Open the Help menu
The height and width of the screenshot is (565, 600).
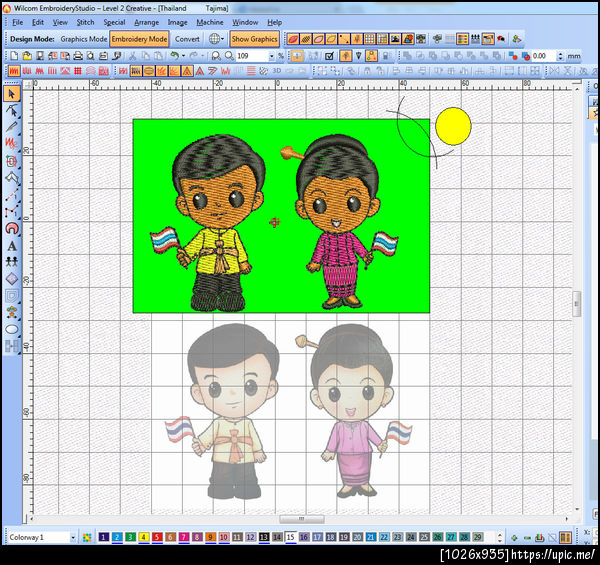(x=274, y=23)
